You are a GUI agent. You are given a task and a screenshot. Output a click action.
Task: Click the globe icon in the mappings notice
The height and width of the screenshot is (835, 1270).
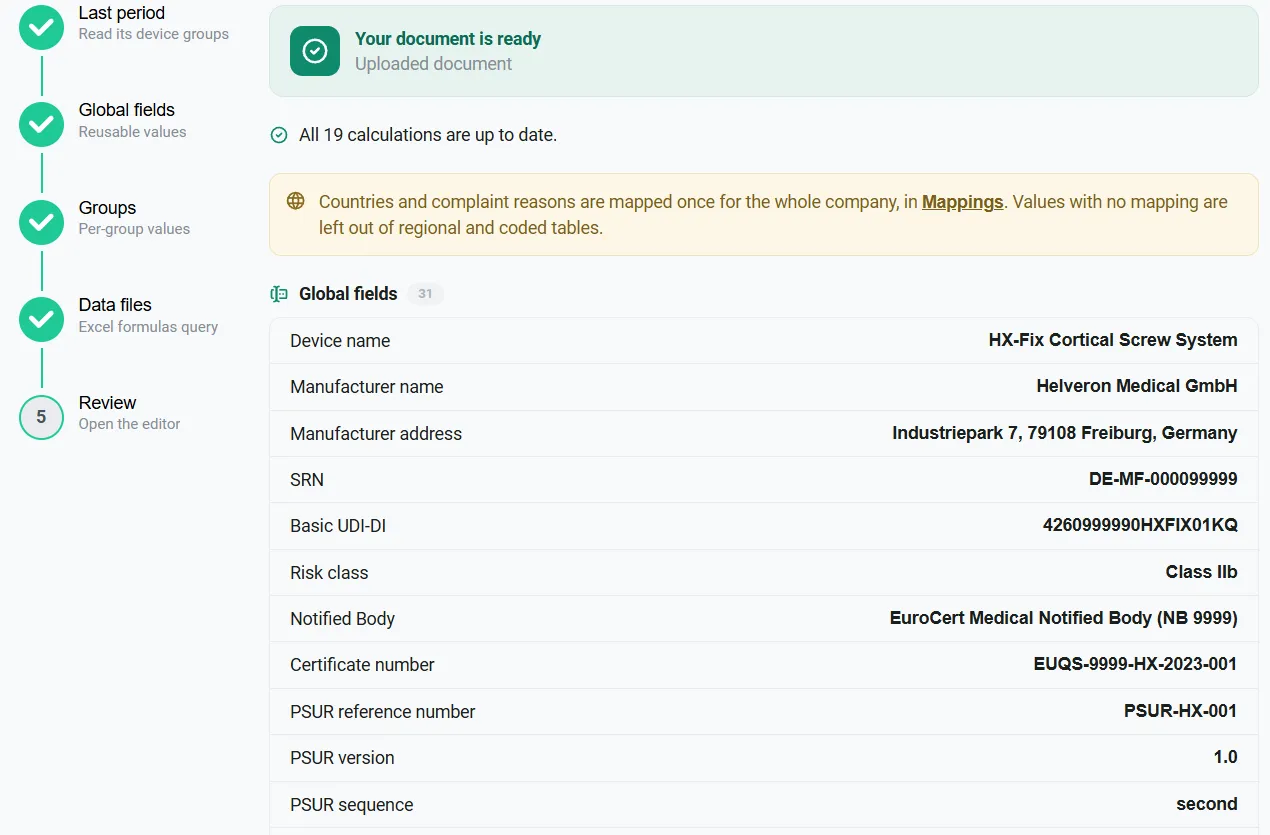[296, 201]
